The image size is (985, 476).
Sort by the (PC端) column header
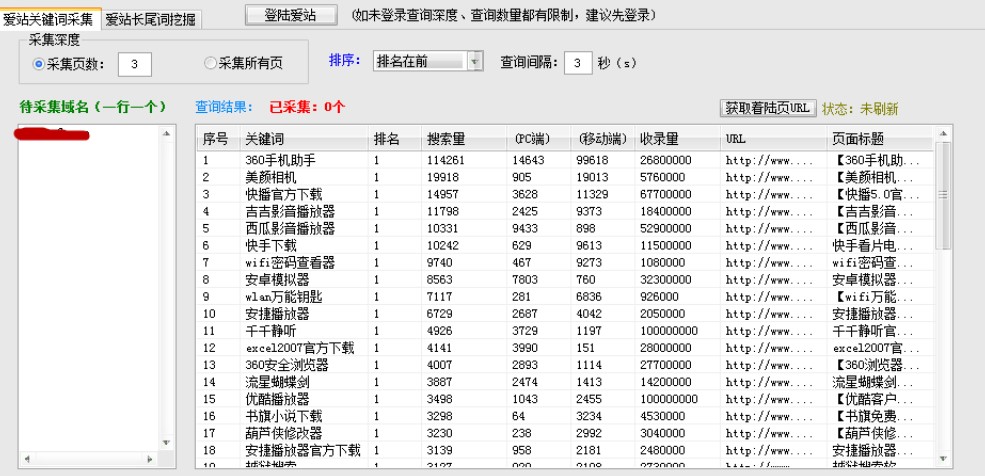(x=539, y=139)
